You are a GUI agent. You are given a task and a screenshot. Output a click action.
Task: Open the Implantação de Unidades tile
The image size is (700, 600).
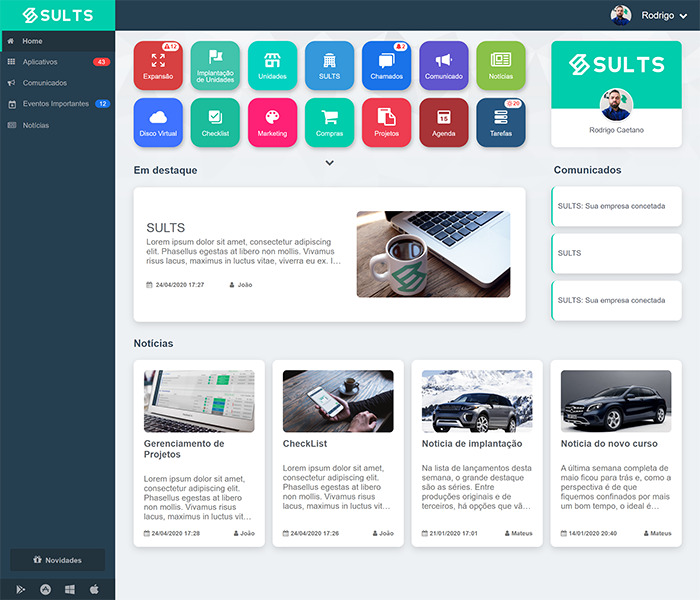coord(215,66)
